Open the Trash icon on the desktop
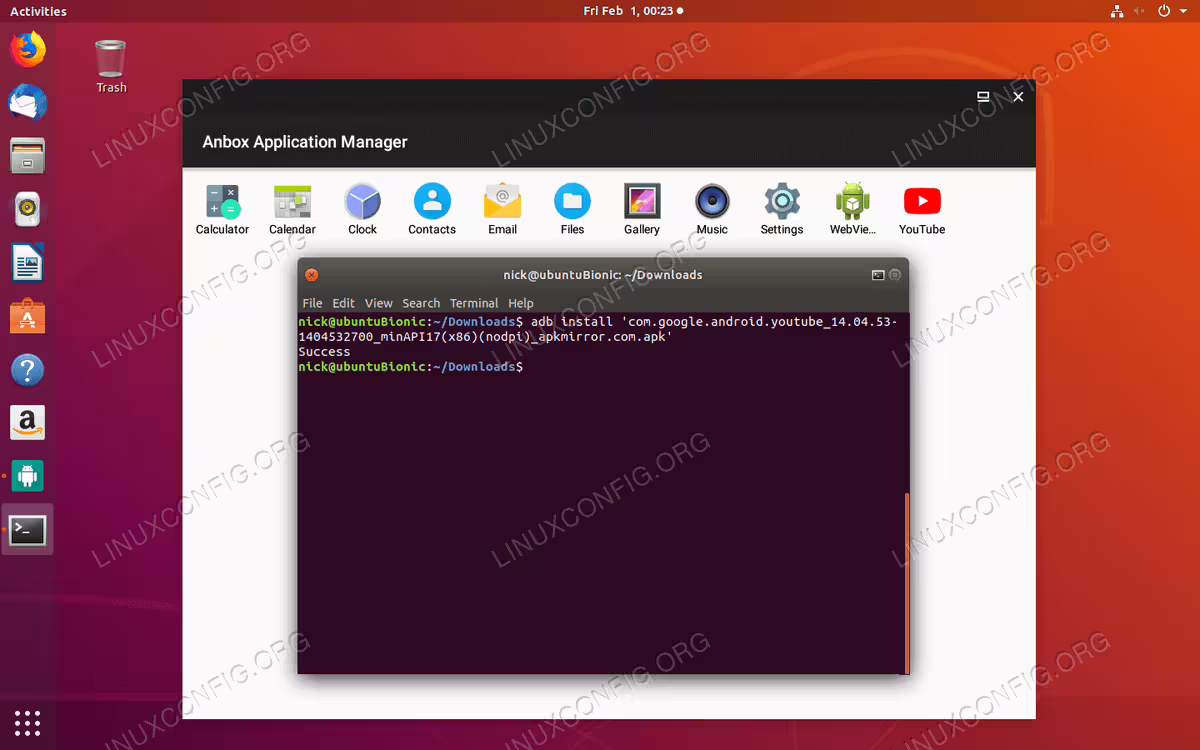The width and height of the screenshot is (1200, 750). tap(111, 65)
